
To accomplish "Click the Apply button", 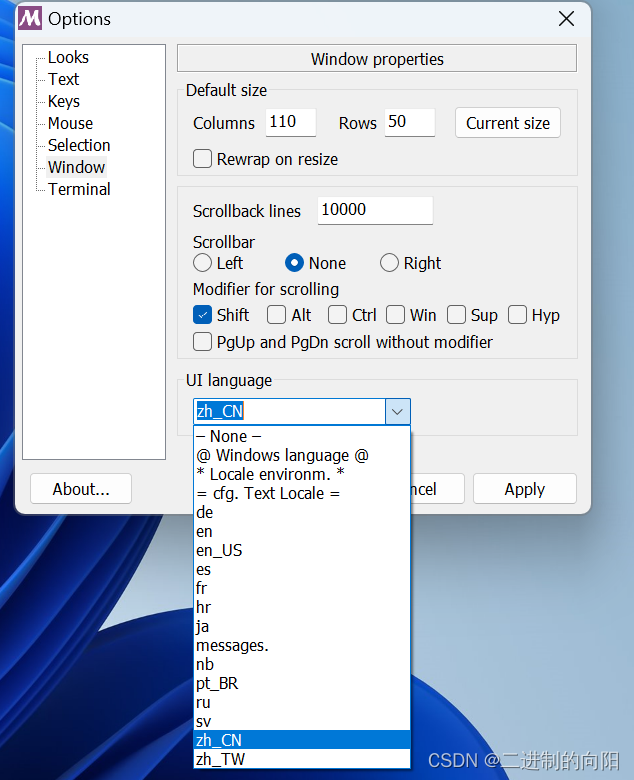I will click(x=525, y=489).
